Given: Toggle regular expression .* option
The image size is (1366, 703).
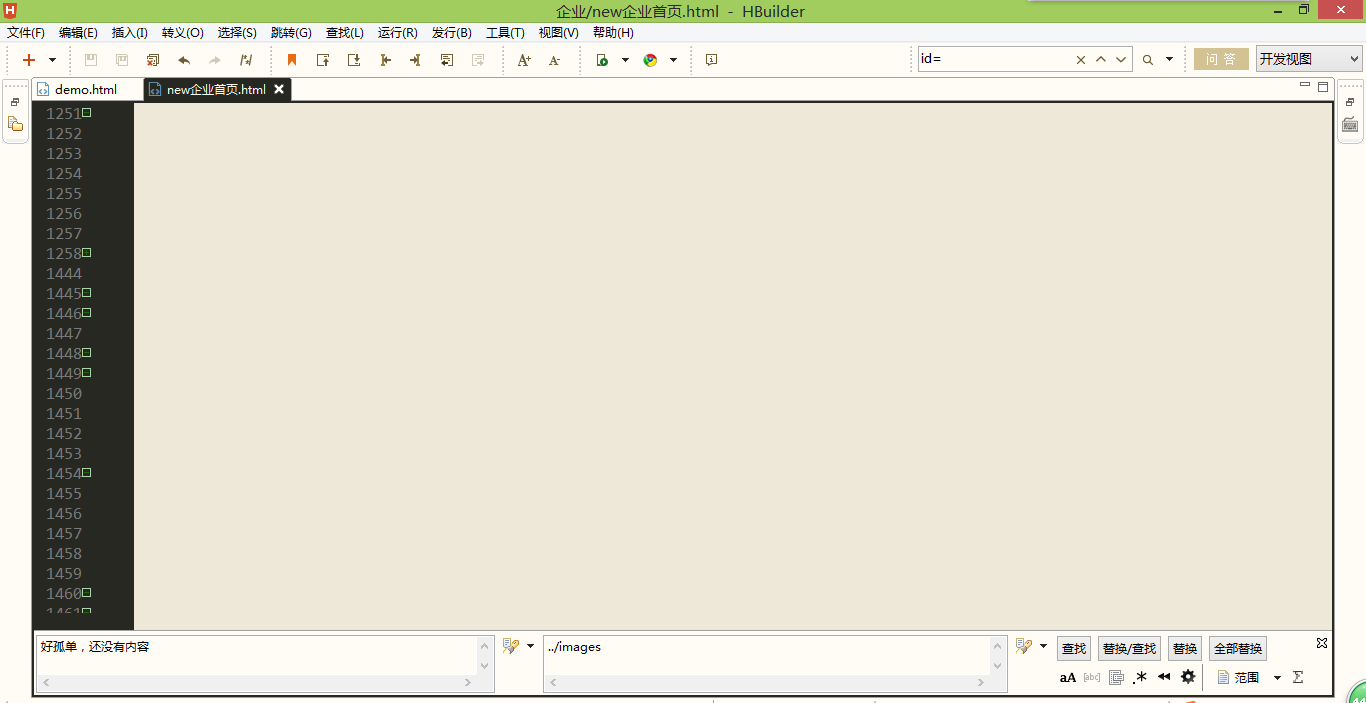Looking at the screenshot, I should [1140, 677].
